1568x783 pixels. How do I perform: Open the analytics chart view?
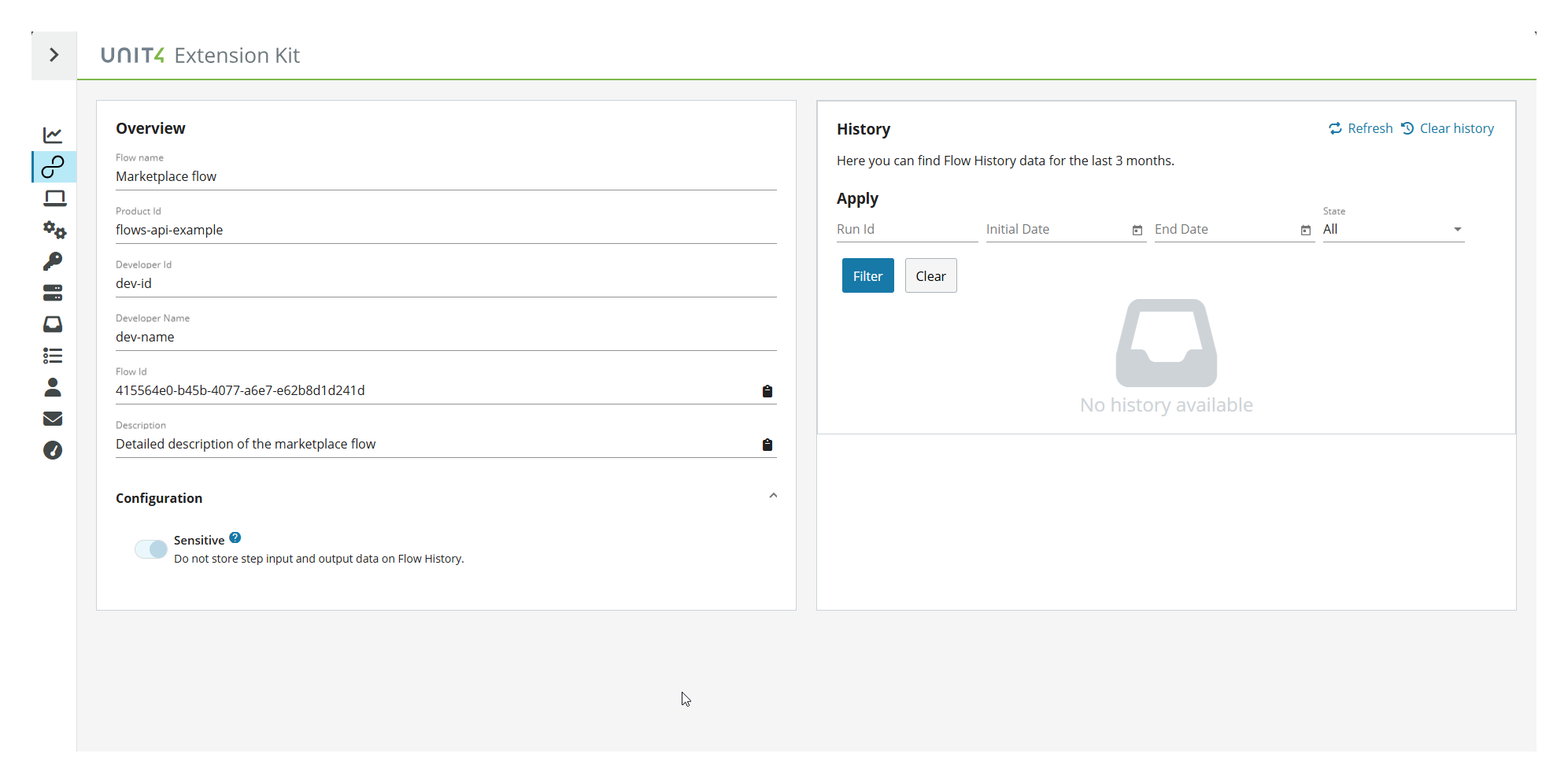pyautogui.click(x=53, y=135)
